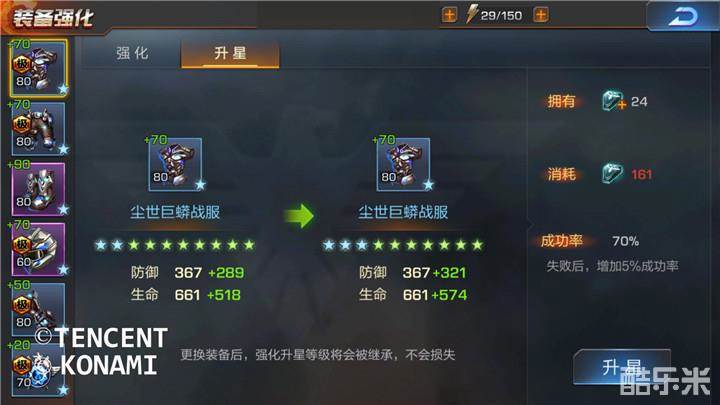Select the +20 level 70 equipment item

(39, 369)
